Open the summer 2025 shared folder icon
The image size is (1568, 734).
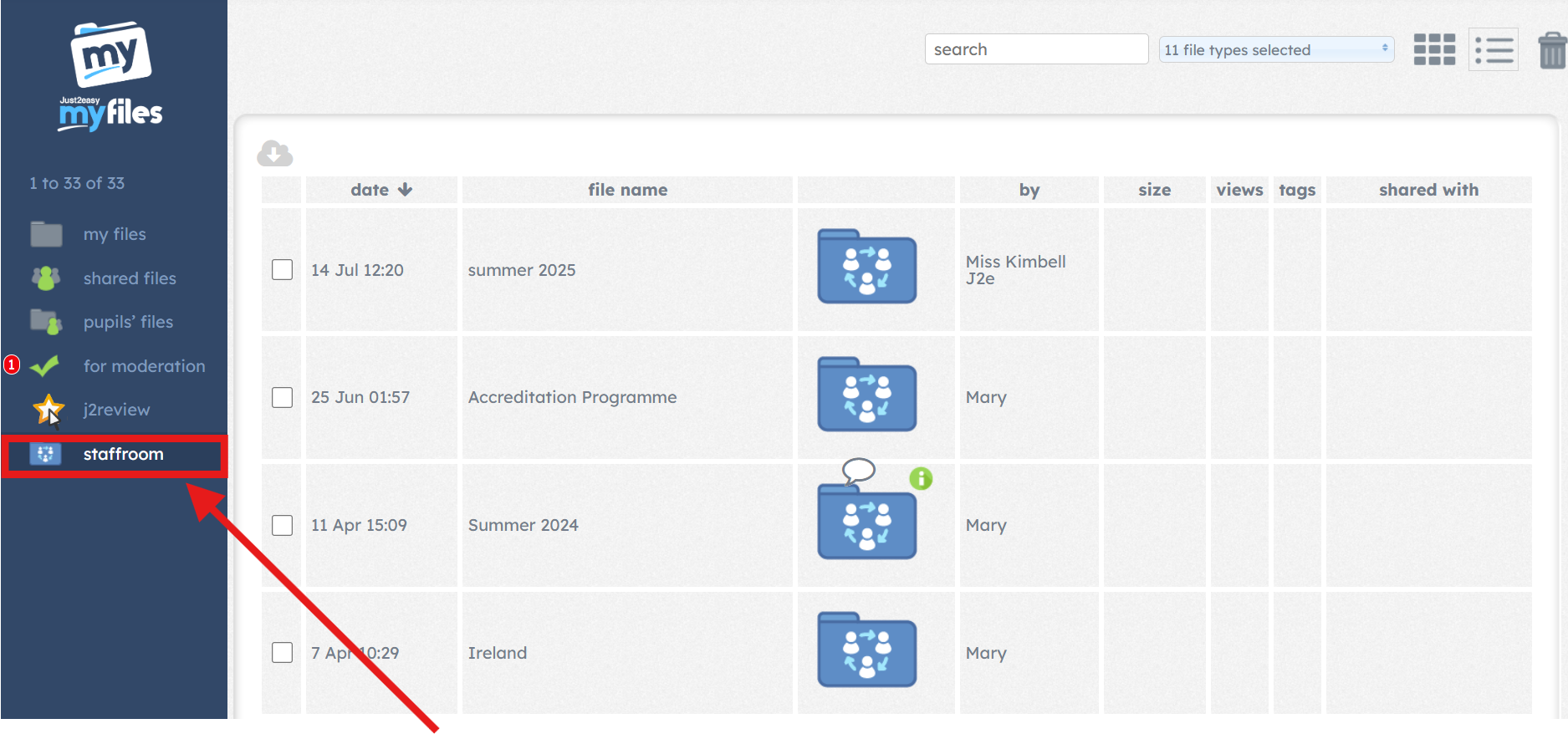pos(867,267)
